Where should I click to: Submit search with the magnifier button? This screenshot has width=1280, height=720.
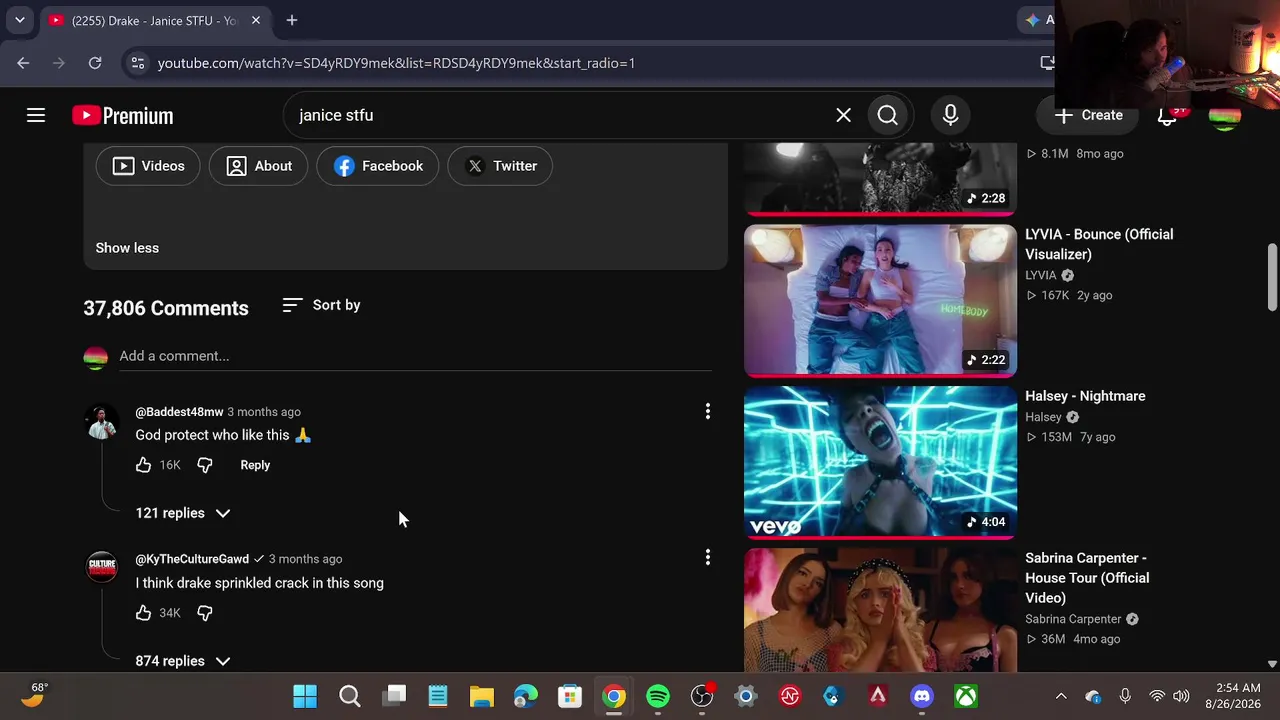(888, 115)
